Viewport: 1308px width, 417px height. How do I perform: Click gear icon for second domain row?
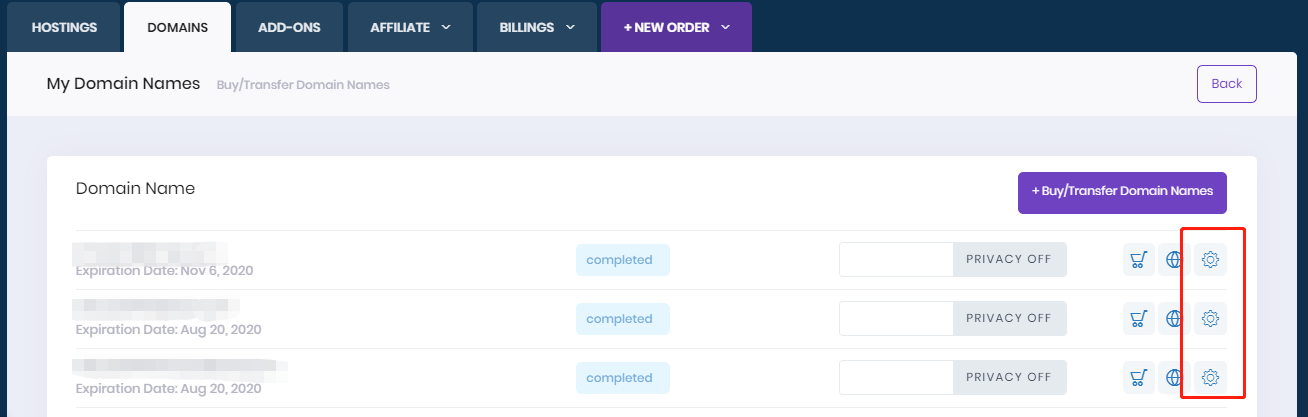(1210, 319)
